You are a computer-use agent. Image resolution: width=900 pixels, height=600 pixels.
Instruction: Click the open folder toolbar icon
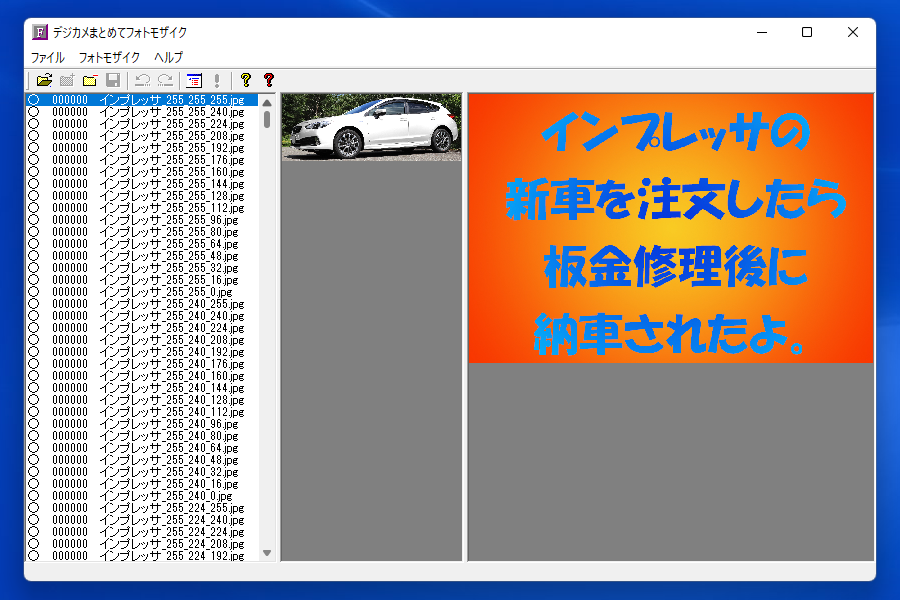pyautogui.click(x=44, y=80)
